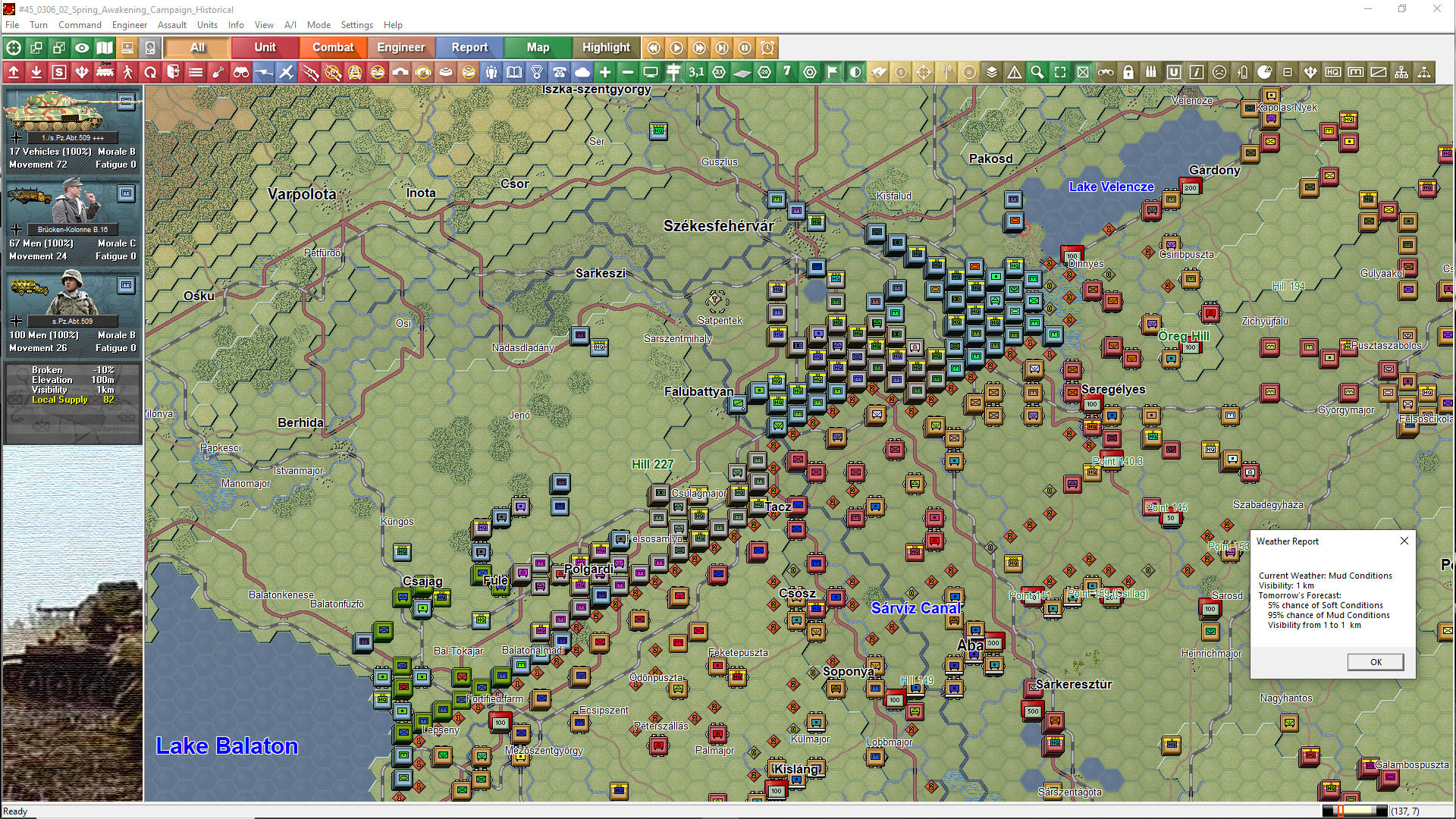The width and height of the screenshot is (1456, 819).
Task: Expand the Settings menu
Action: click(x=356, y=25)
